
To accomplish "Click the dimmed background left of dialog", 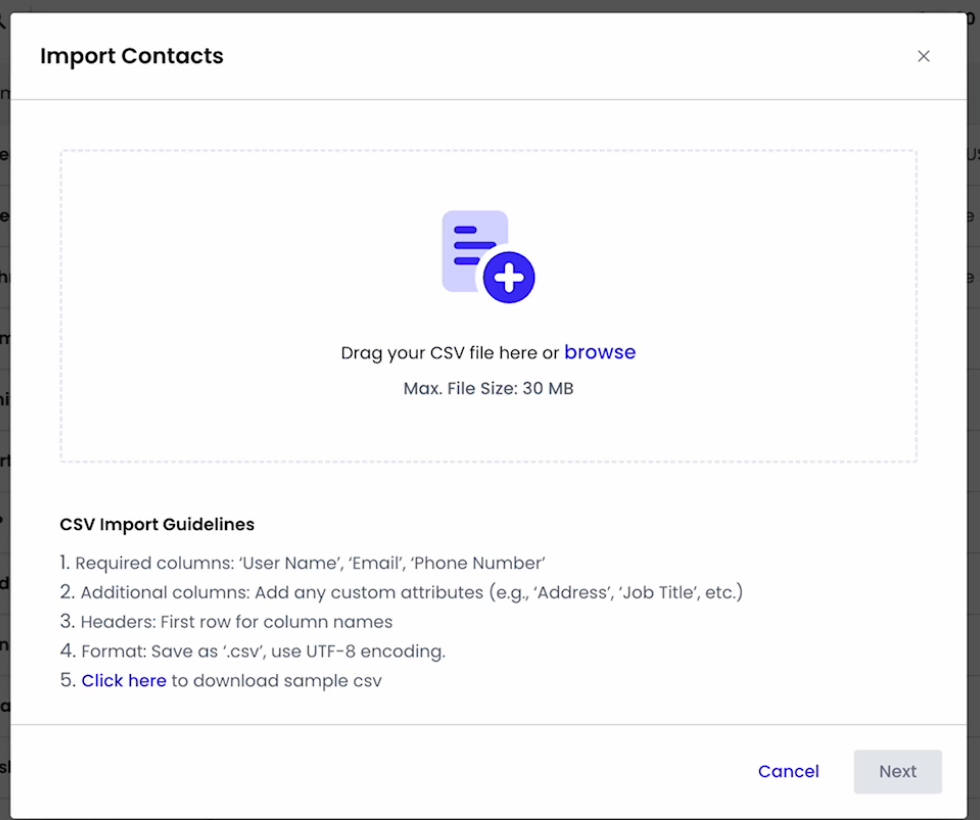I will pyautogui.click(x=4, y=400).
